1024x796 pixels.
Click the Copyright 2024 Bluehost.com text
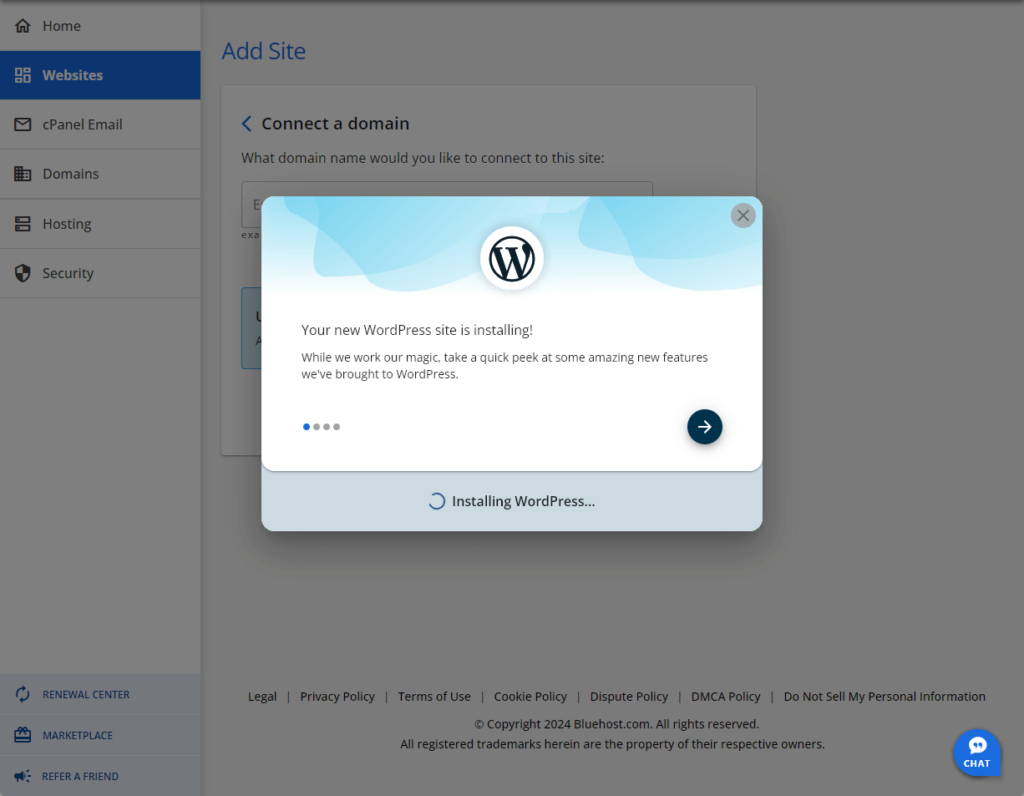pyautogui.click(x=616, y=724)
